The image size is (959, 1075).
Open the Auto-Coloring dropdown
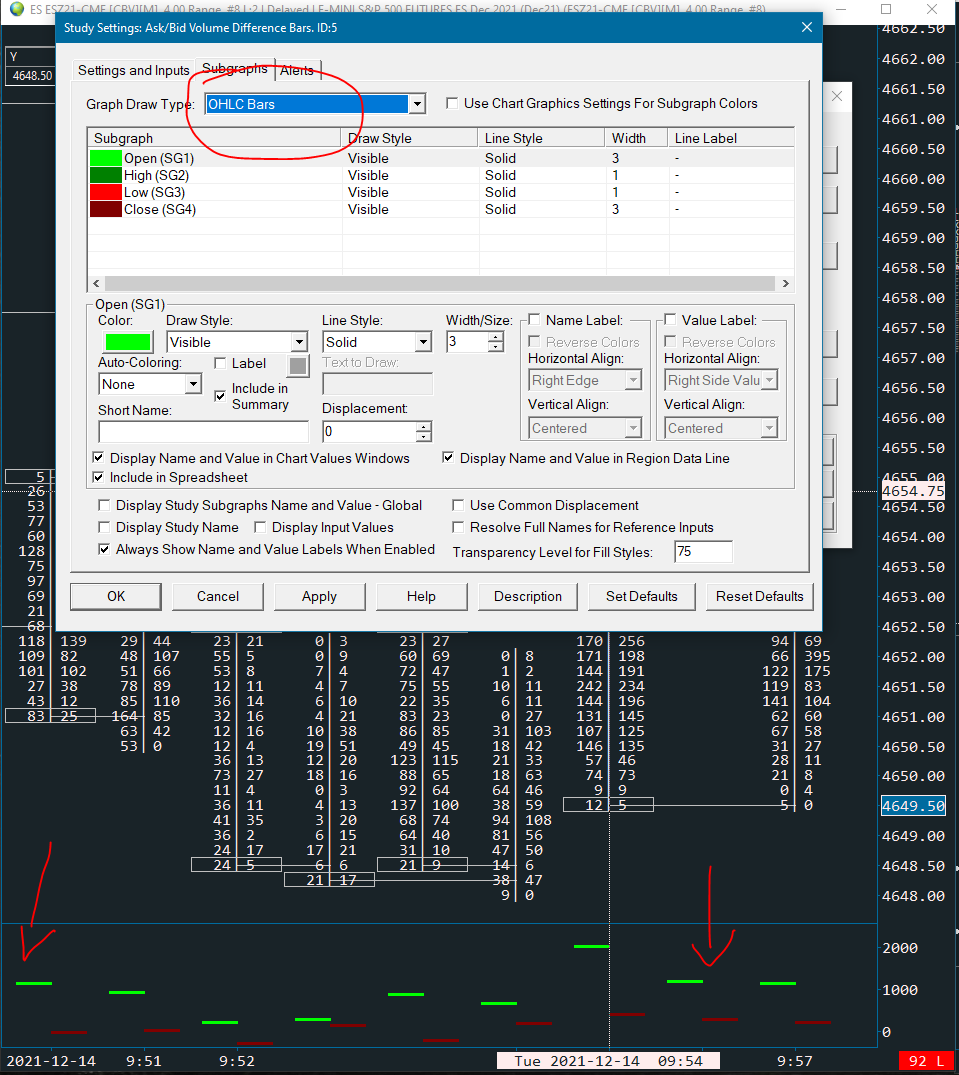pos(193,384)
